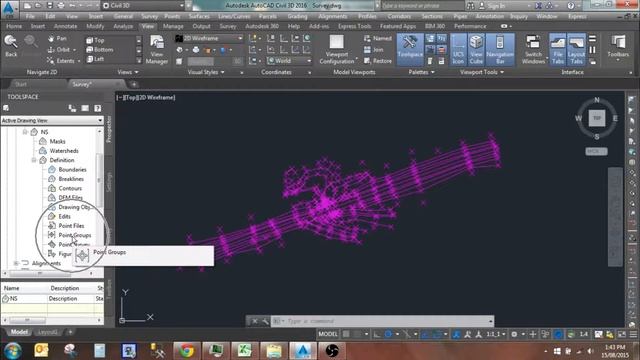This screenshot has height=360, width=640.
Task: Toggle File Tabs display
Action: click(558, 50)
